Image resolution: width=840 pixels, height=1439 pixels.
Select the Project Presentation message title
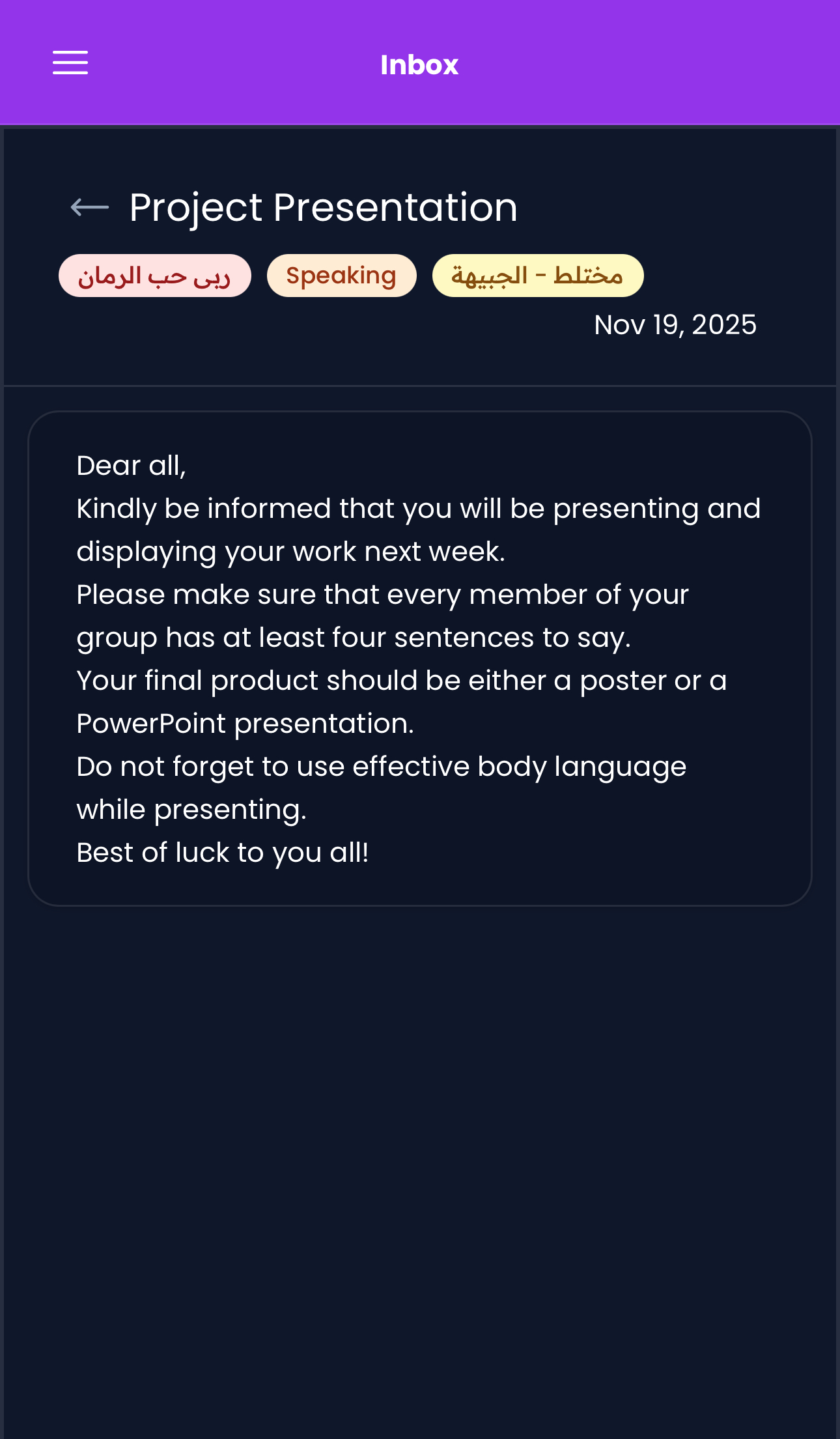point(323,208)
